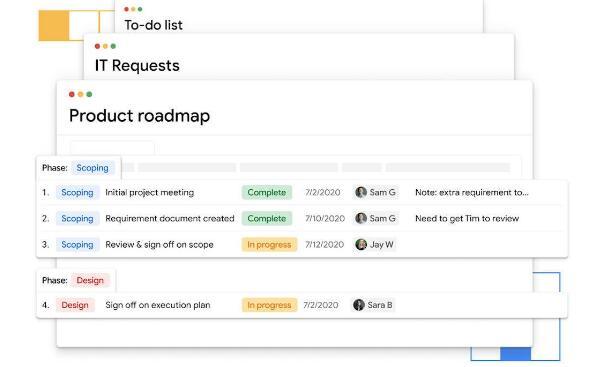
Task: Click the 7/10/2020 date cell
Action: point(325,219)
